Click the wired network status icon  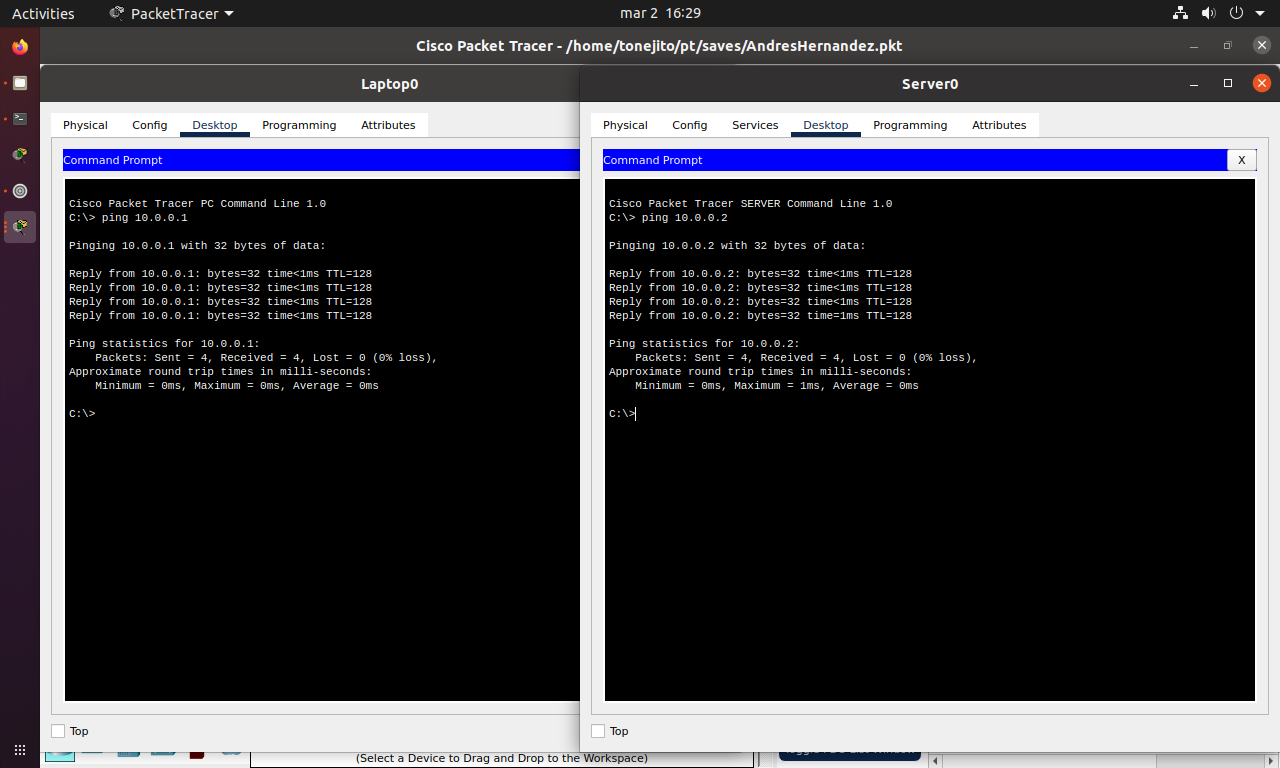pos(1180,14)
